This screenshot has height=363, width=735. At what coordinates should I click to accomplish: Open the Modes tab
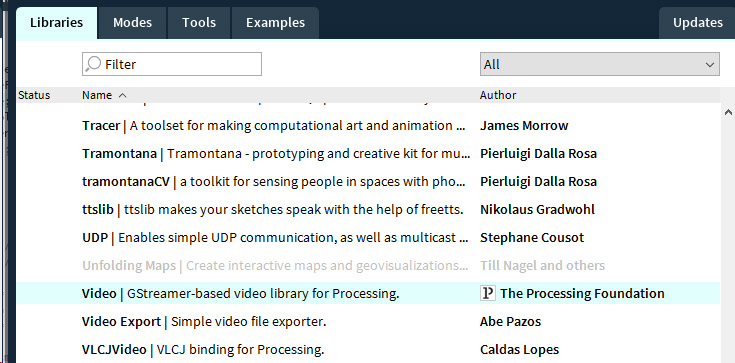(133, 23)
